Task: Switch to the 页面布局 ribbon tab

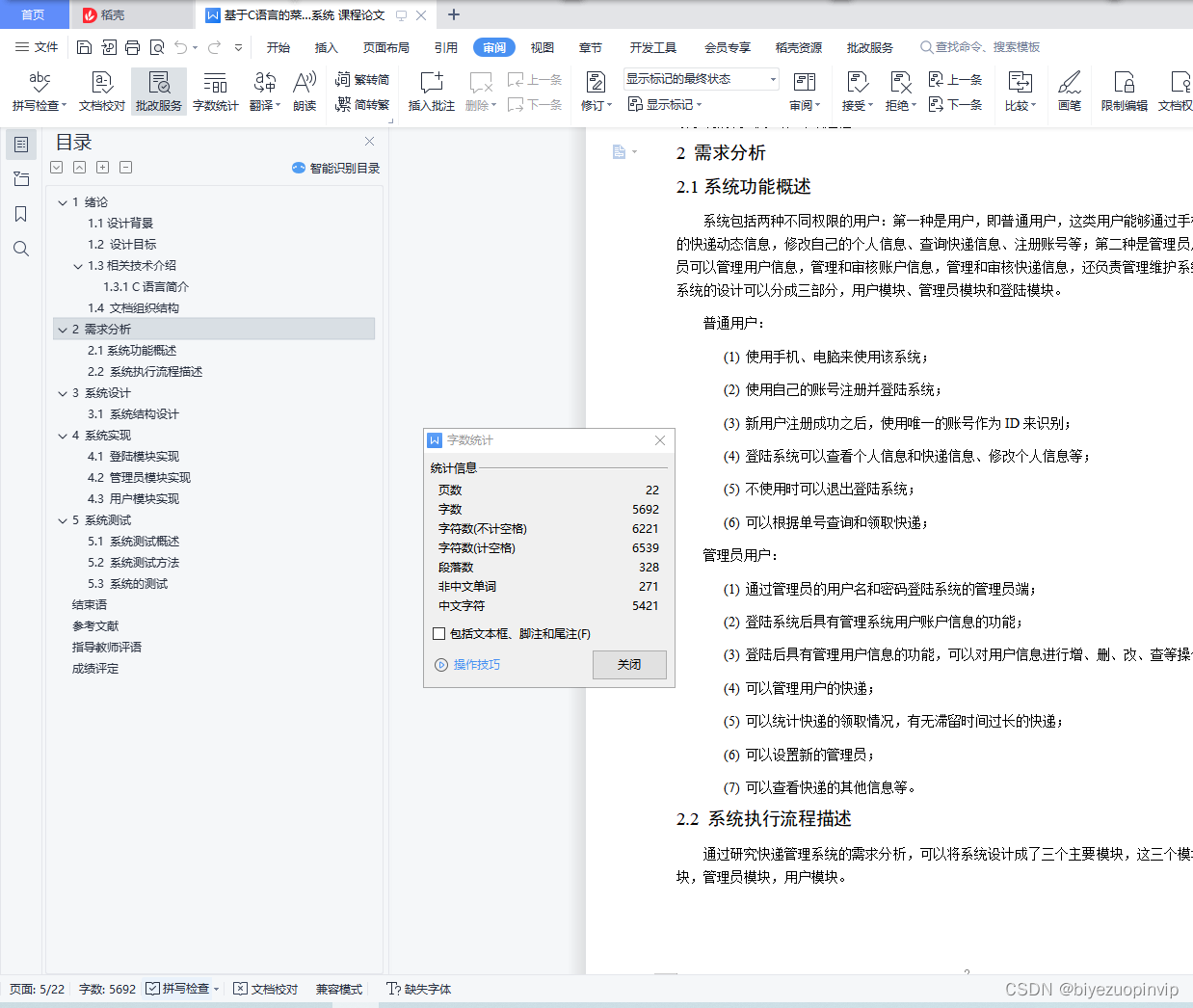Action: tap(385, 46)
